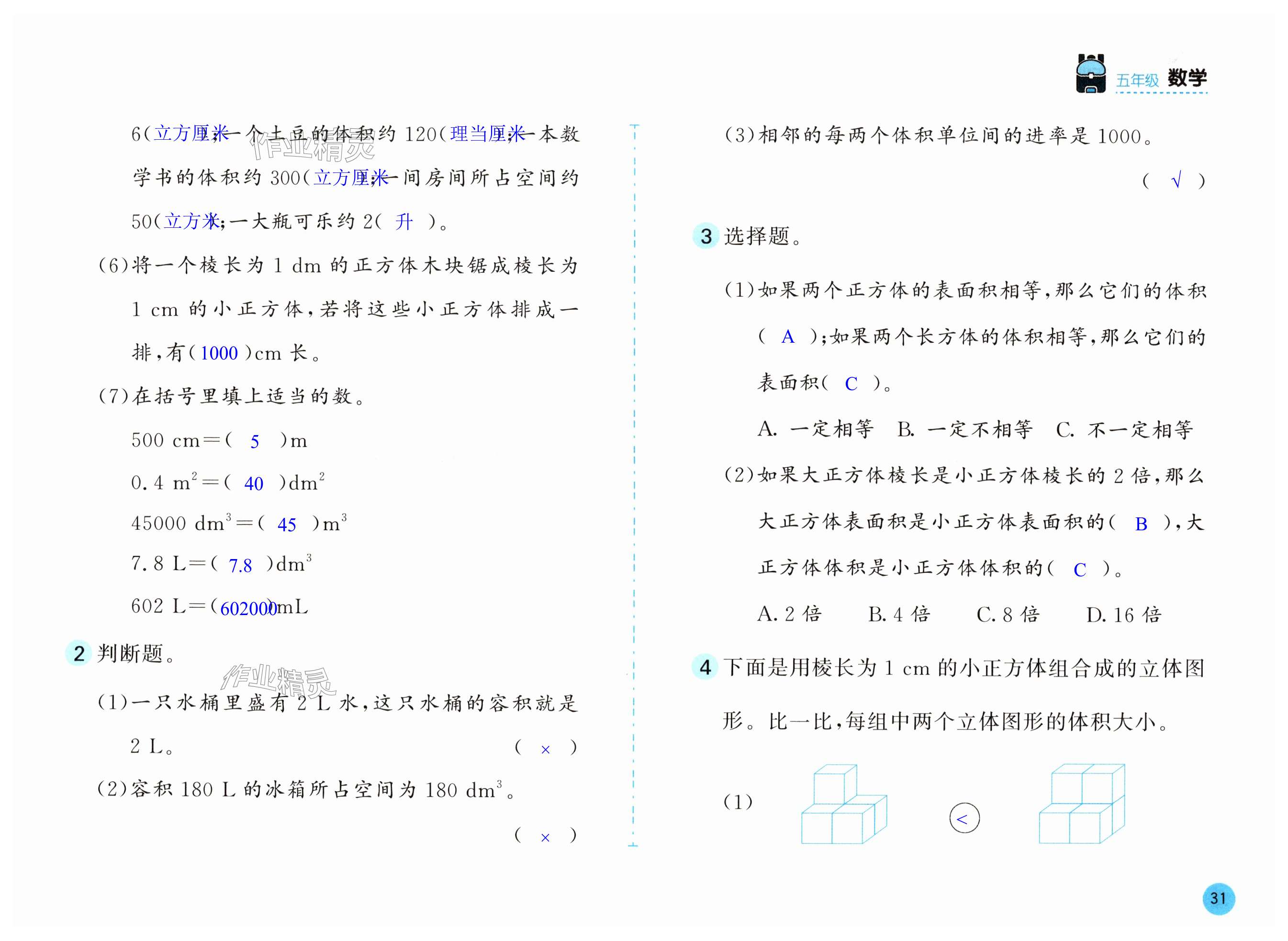Click the answer B in the surface area ratio blank
Screen dimensions: 1288x941
coord(1141,524)
